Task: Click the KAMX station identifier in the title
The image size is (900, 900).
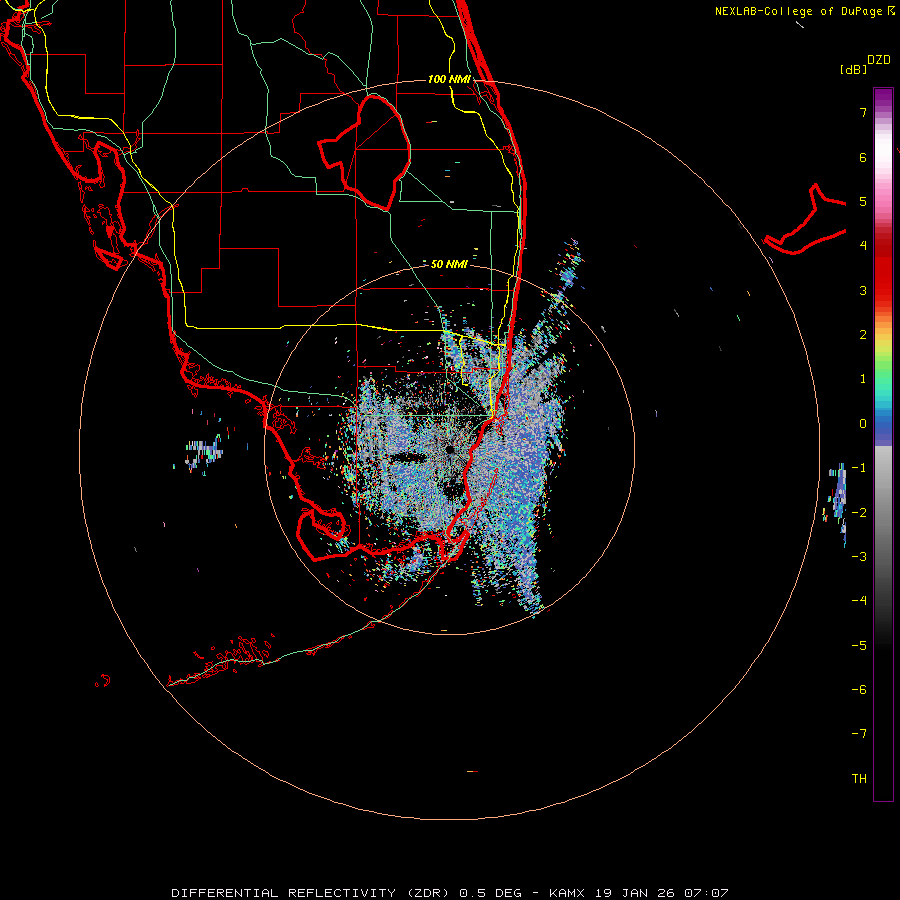Action: (x=567, y=893)
